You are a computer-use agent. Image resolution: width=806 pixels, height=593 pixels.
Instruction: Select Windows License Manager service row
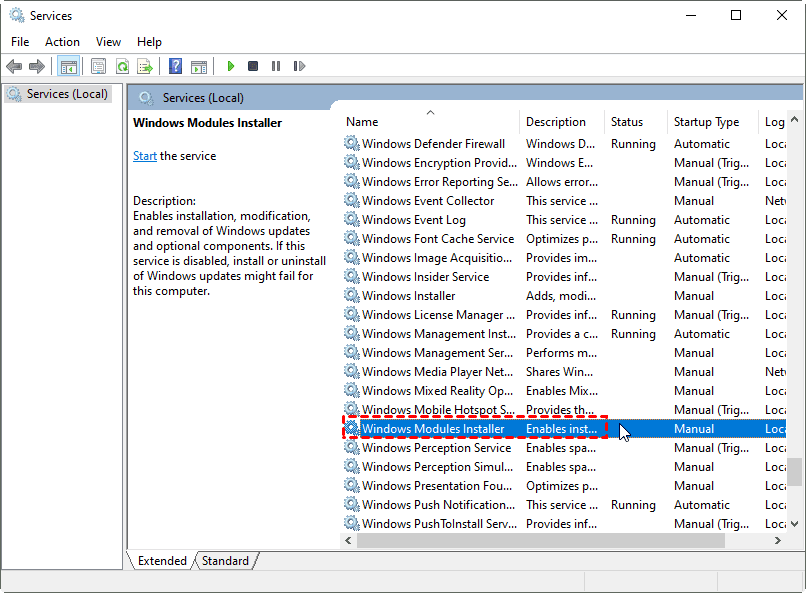[x=564, y=314]
